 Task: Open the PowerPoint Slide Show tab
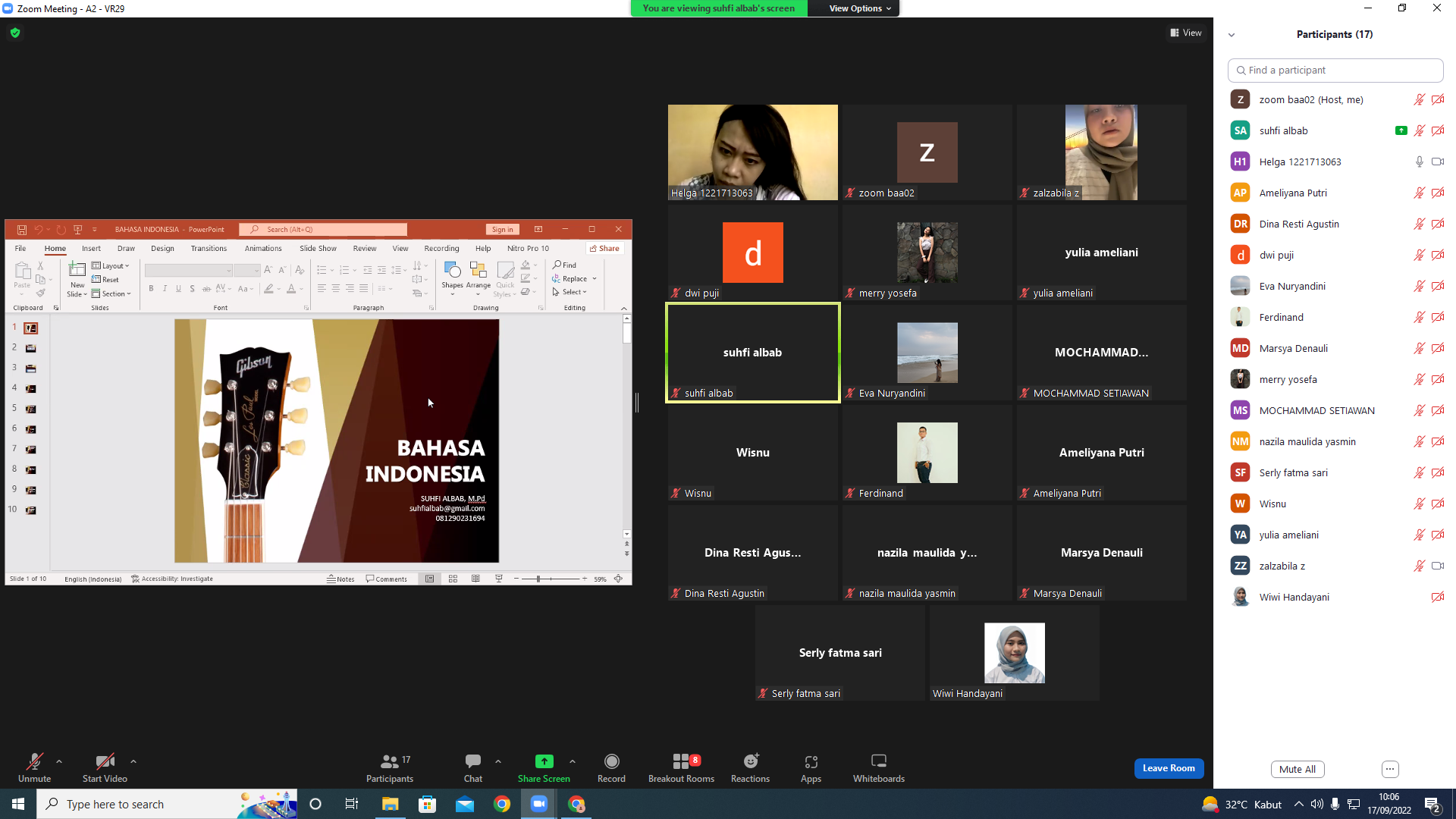point(318,248)
